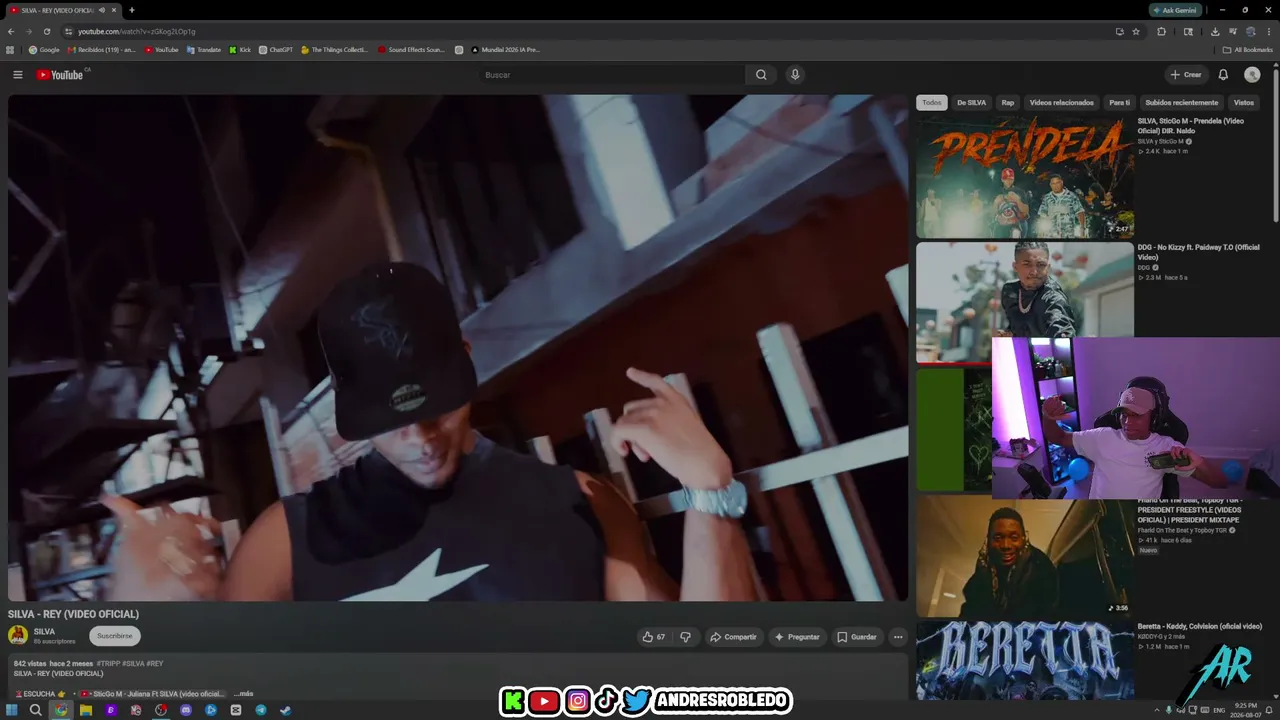Like the SILVA - REY video

point(654,637)
